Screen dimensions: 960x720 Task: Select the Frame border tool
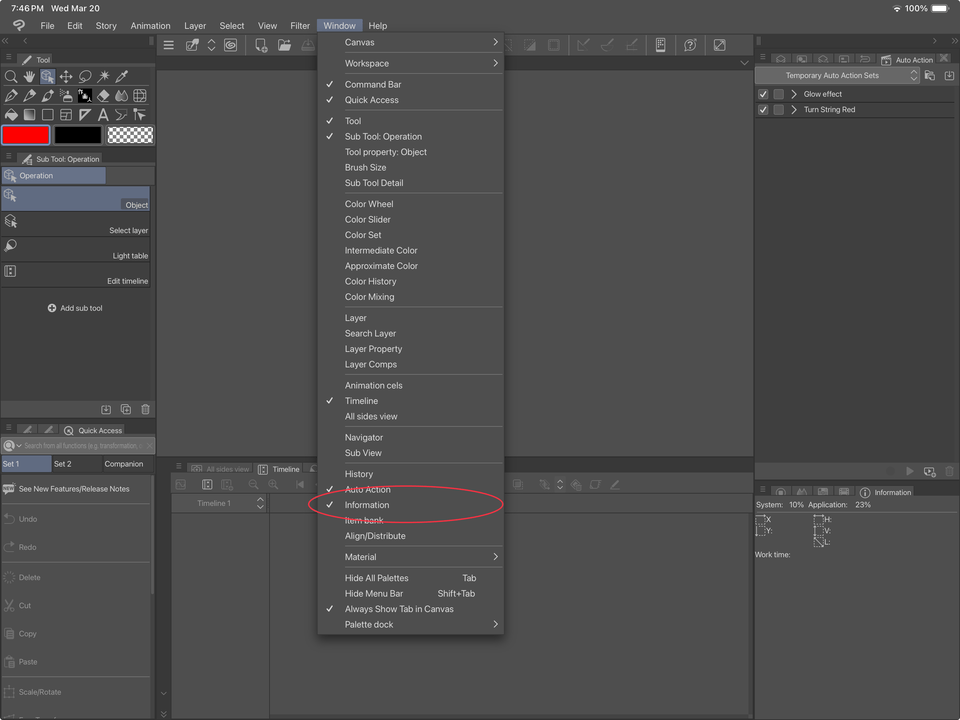click(x=66, y=114)
